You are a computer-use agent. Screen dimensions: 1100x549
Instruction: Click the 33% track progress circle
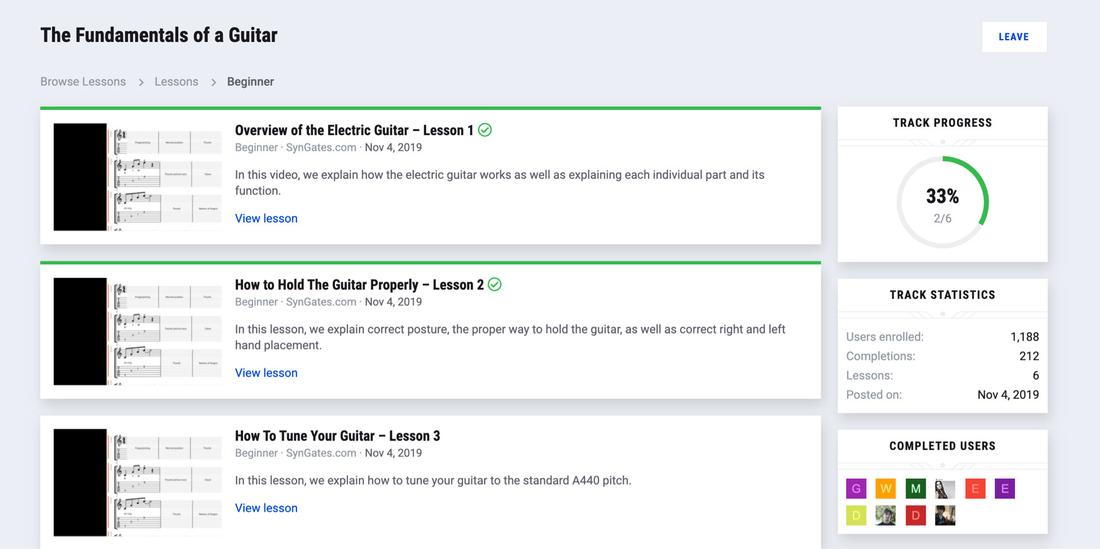tap(942, 203)
